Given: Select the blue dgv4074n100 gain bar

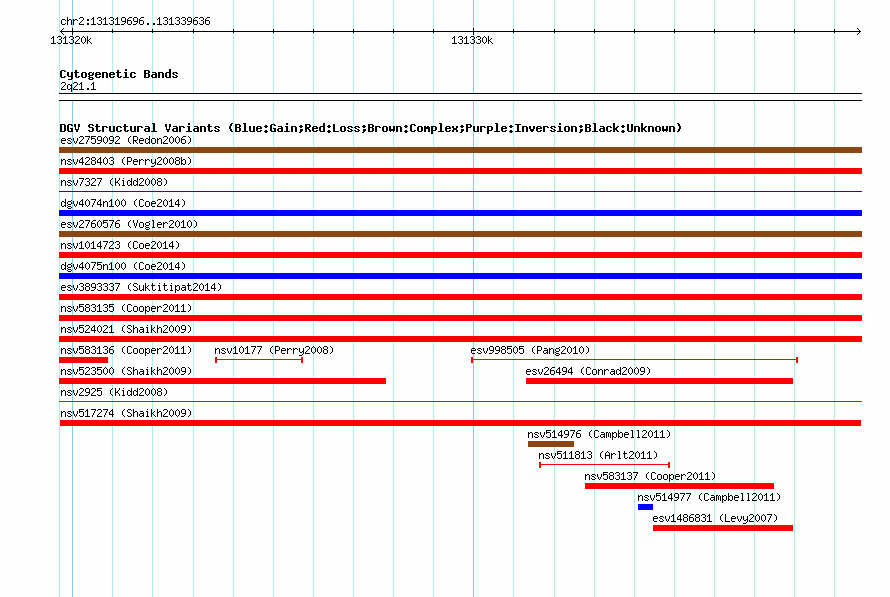Looking at the screenshot, I should pos(460,213).
